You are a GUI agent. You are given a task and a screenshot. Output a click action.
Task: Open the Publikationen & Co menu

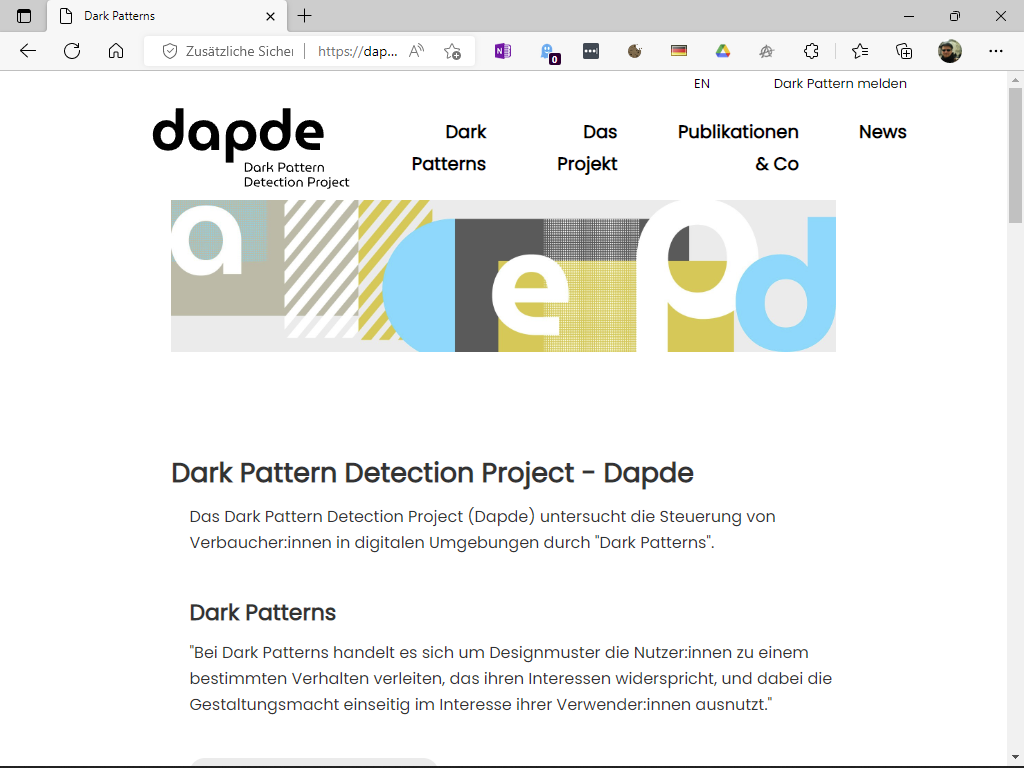pyautogui.click(x=738, y=147)
